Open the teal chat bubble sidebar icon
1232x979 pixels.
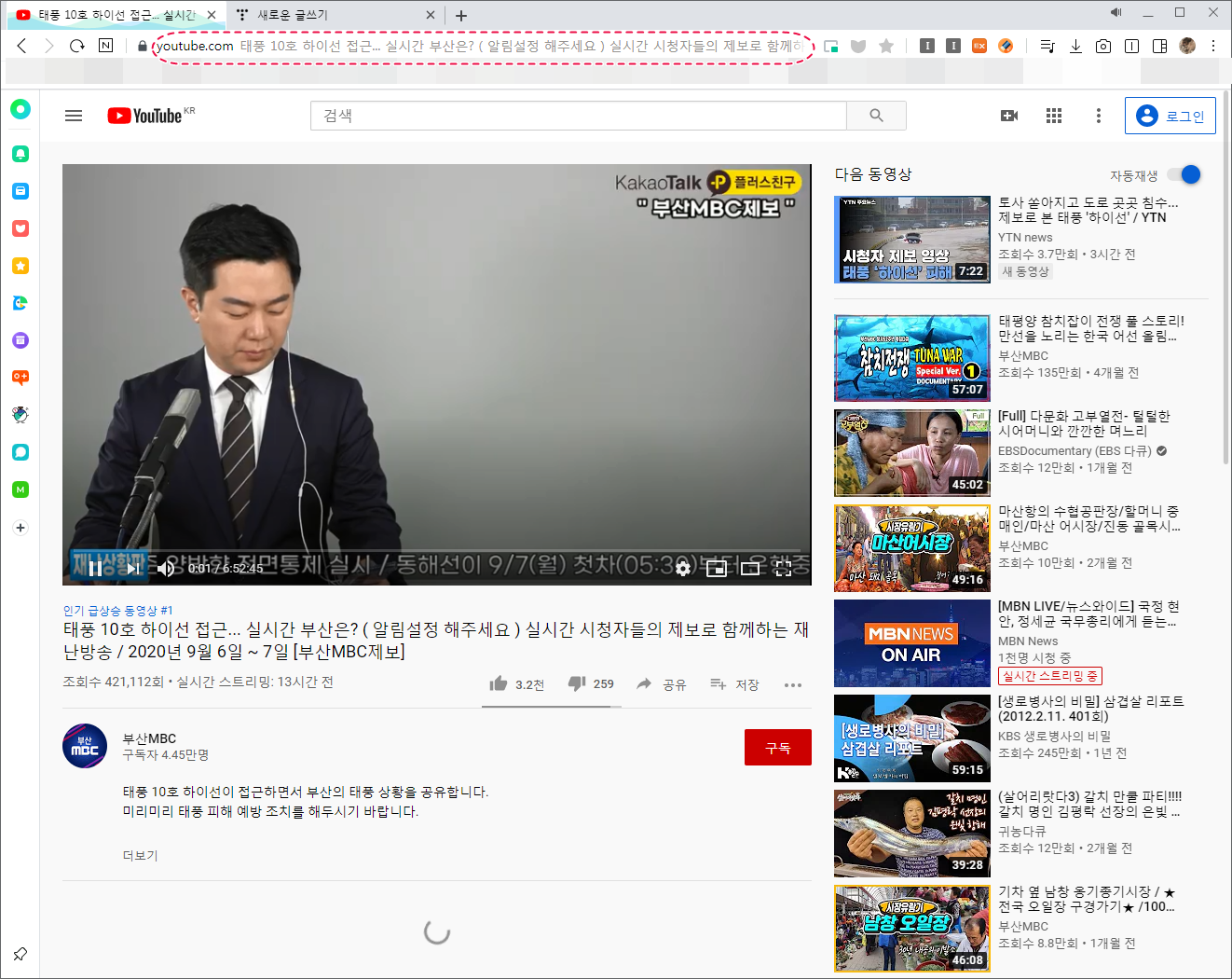point(21,452)
